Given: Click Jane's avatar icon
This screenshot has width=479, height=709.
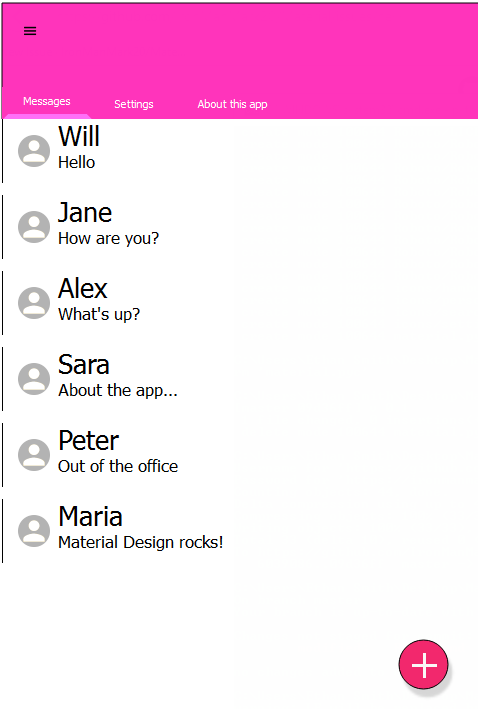Looking at the screenshot, I should point(34,227).
